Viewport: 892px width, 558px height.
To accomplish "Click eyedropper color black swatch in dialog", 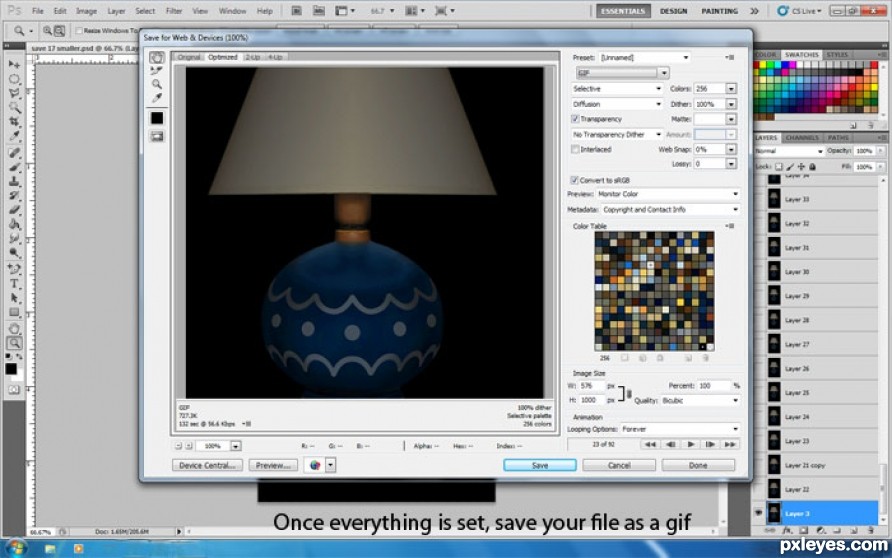I will click(157, 118).
